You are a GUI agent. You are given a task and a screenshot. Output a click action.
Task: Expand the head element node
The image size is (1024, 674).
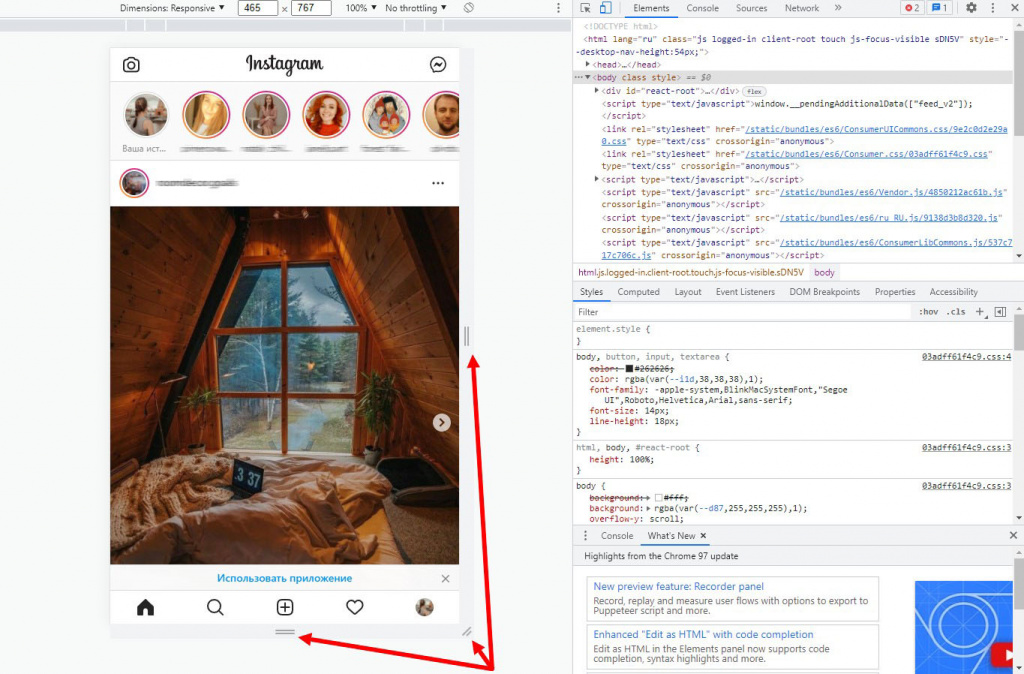(x=588, y=64)
